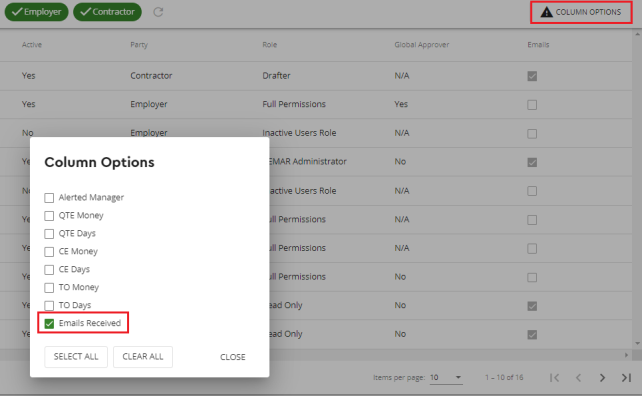Toggle the Employer filter chip
The width and height of the screenshot is (642, 396).
pyautogui.click(x=36, y=12)
